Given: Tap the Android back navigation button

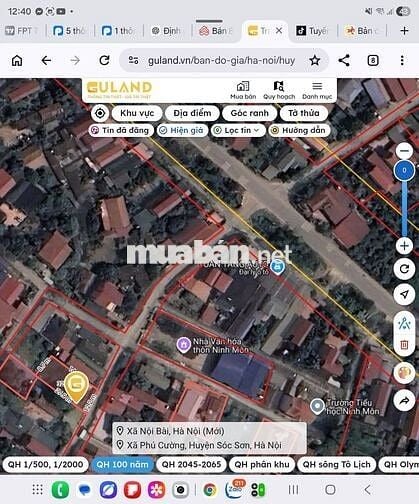Looking at the screenshot, I should pos(367,490).
